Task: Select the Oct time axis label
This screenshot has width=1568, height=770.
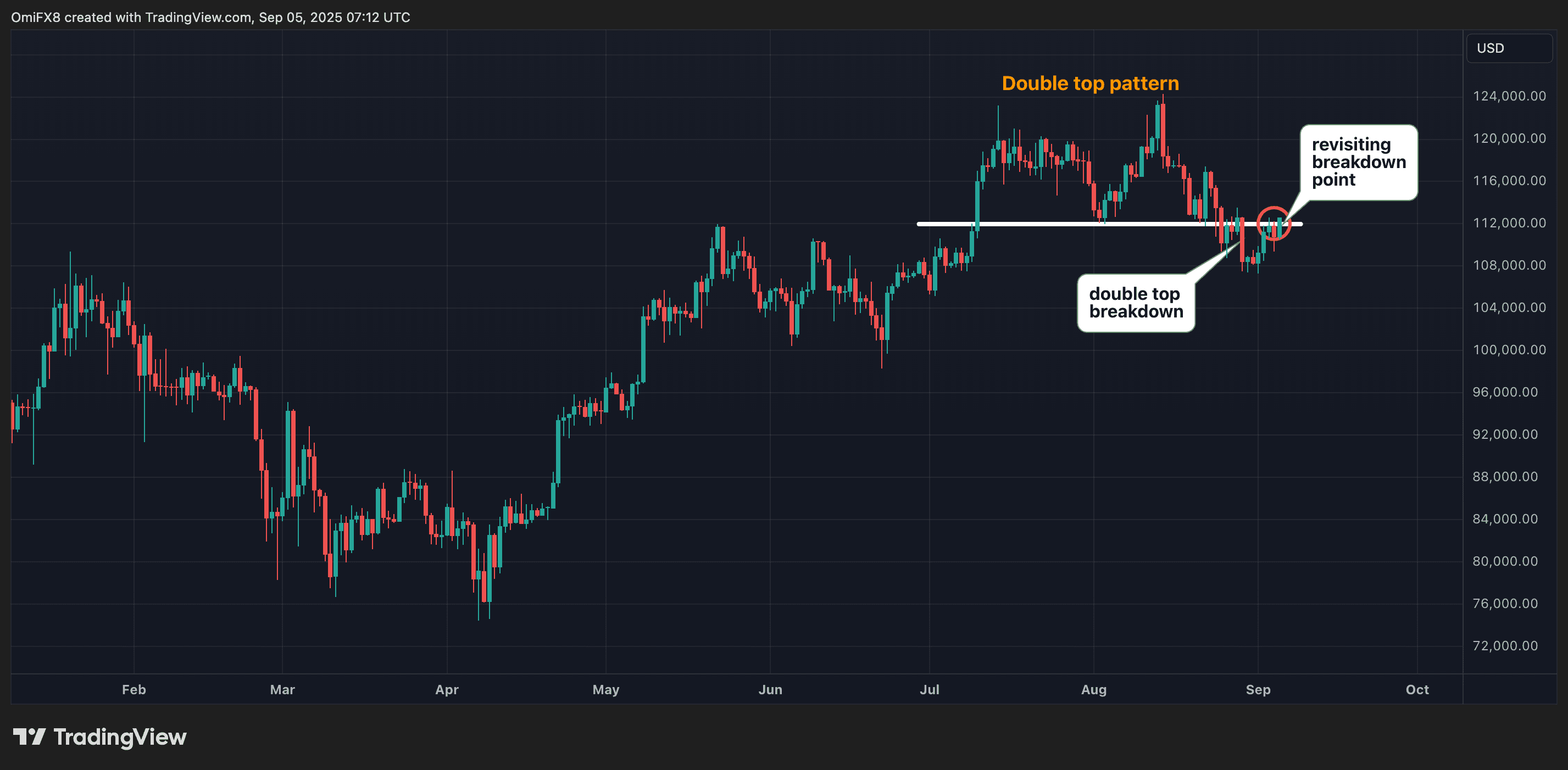Action: [x=1417, y=690]
